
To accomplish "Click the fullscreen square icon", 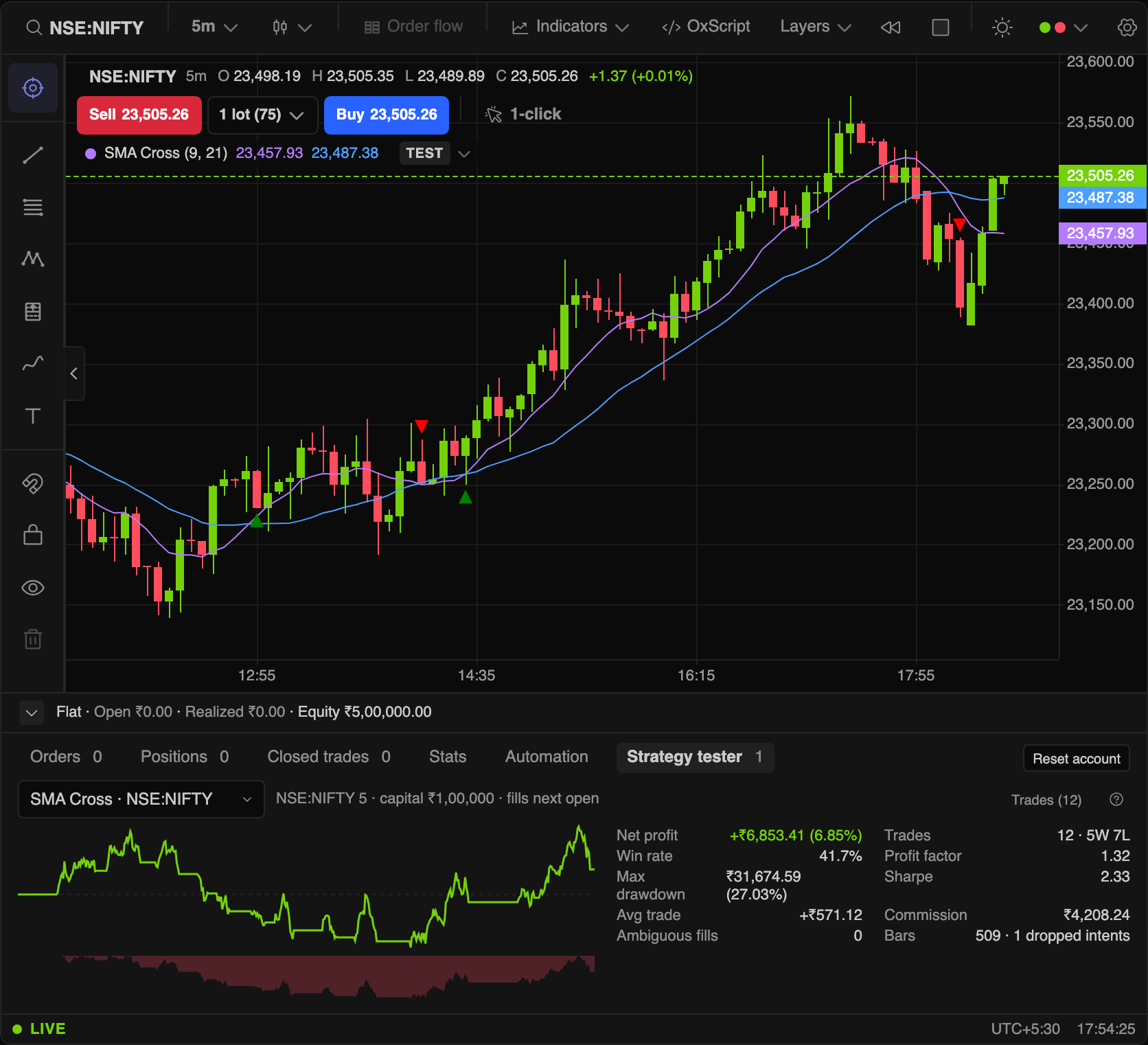I will [x=941, y=27].
